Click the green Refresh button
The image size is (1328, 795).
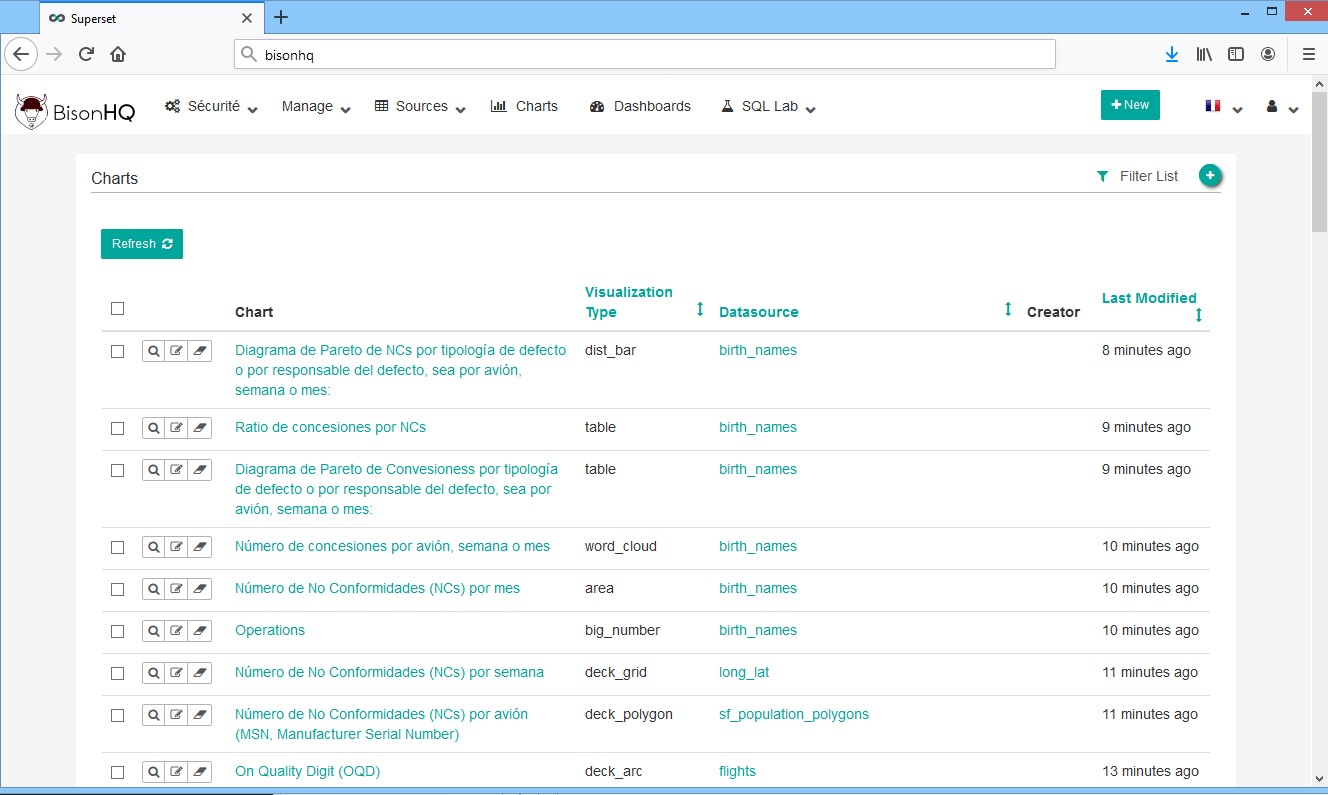(x=141, y=244)
